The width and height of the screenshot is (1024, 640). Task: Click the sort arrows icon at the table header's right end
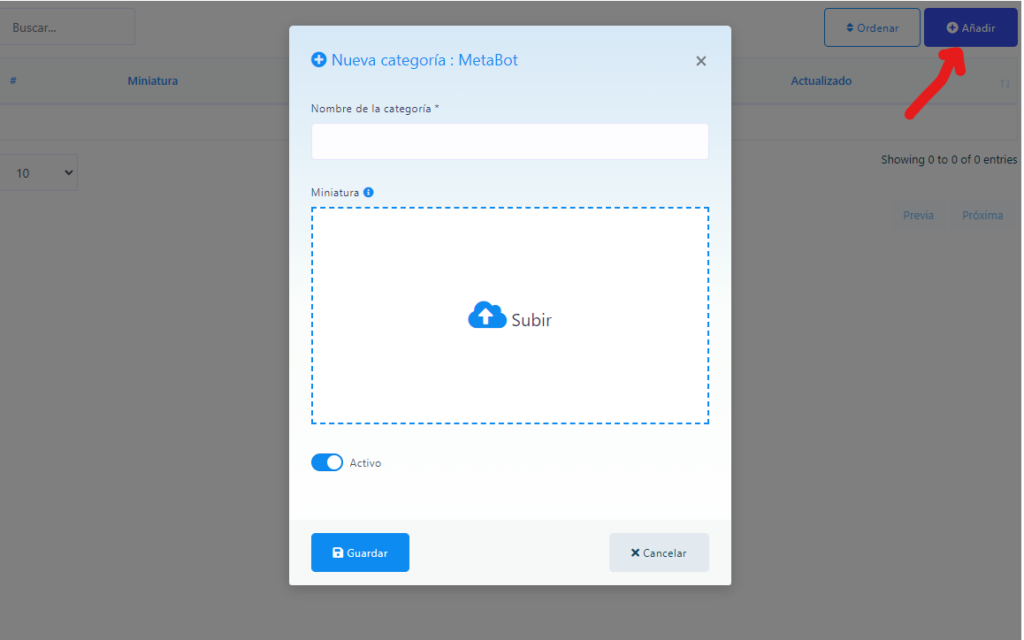click(x=1004, y=84)
